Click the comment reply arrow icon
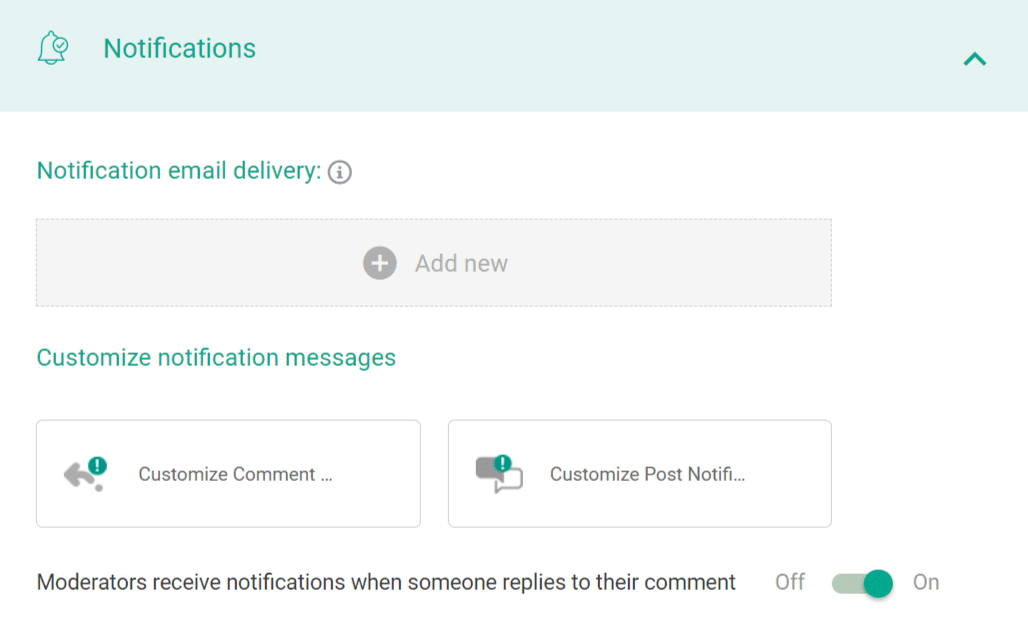1028x627 pixels. [x=79, y=476]
